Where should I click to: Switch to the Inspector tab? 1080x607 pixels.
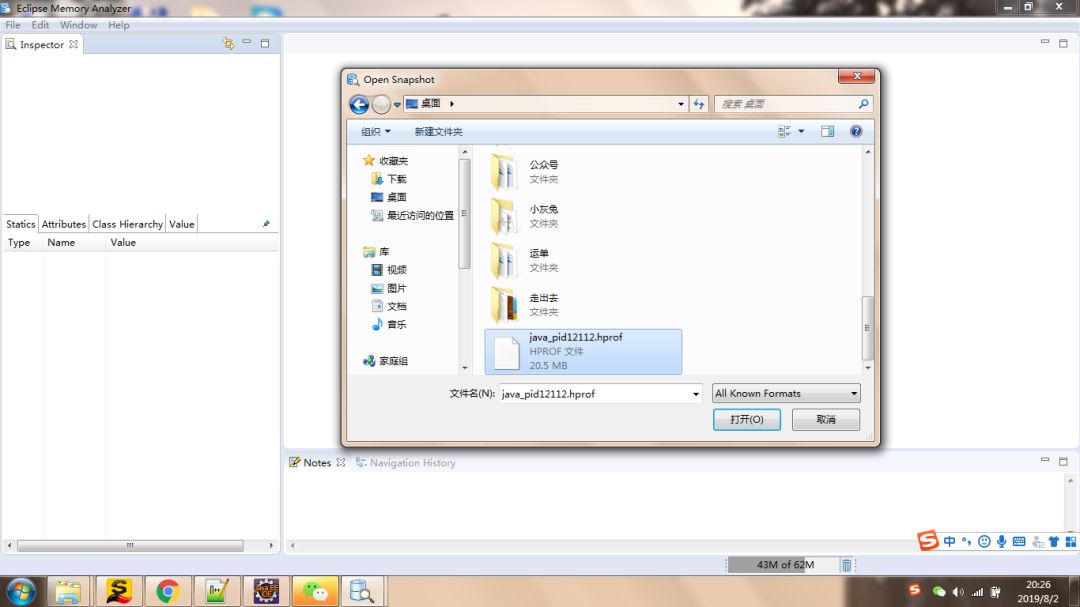click(x=41, y=45)
